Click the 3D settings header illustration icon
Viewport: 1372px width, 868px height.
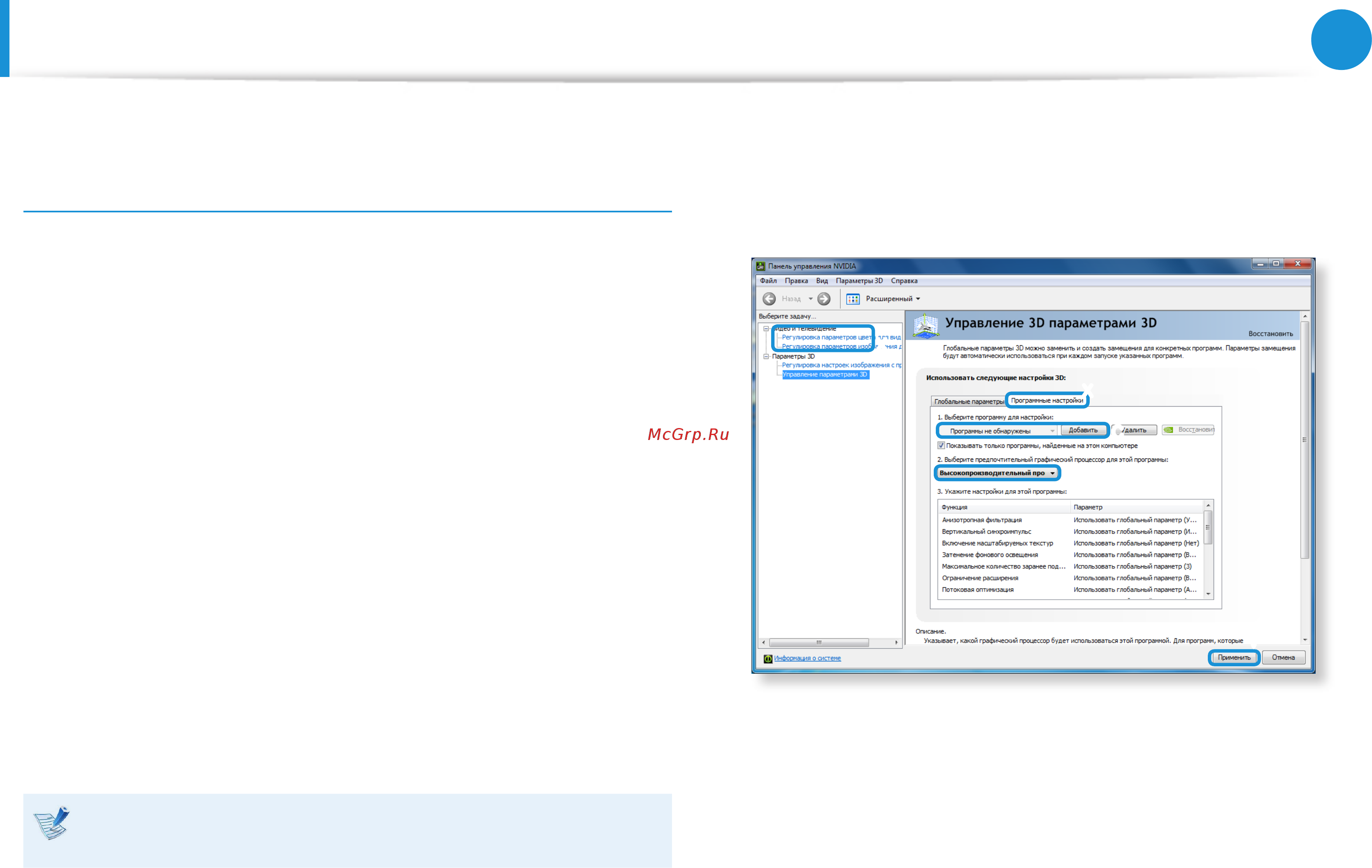926,326
